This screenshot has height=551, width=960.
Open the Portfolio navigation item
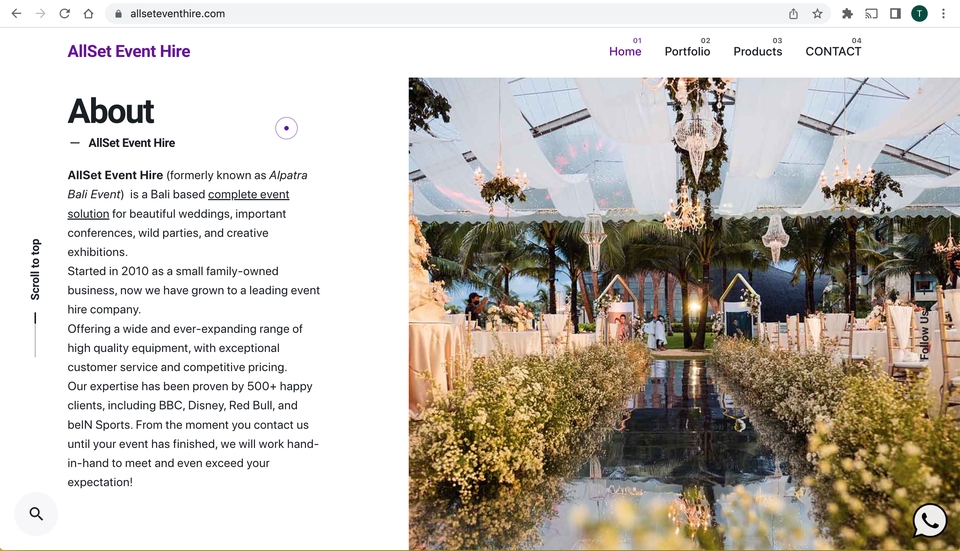(x=688, y=51)
